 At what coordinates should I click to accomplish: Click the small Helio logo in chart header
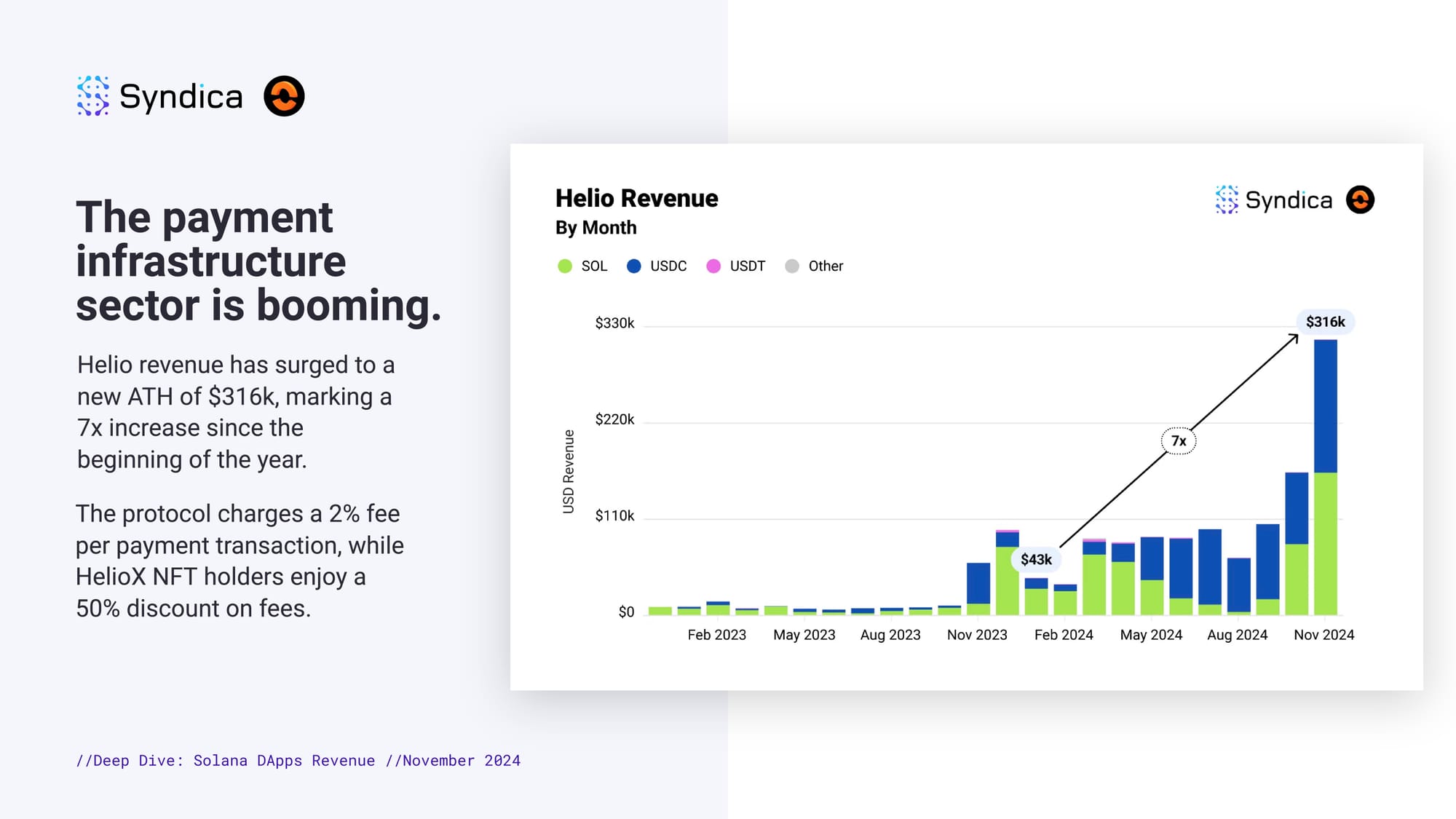[1360, 199]
